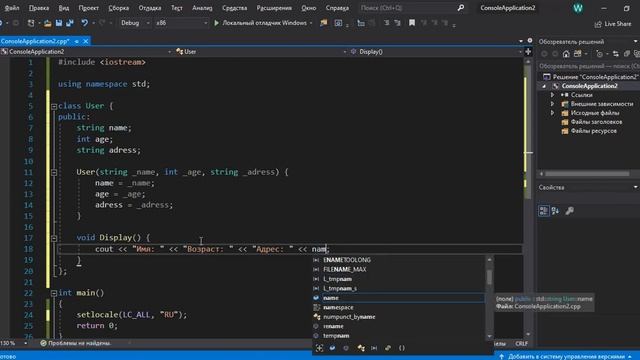
Task: Open the Отладка menu
Action: [x=150, y=8]
